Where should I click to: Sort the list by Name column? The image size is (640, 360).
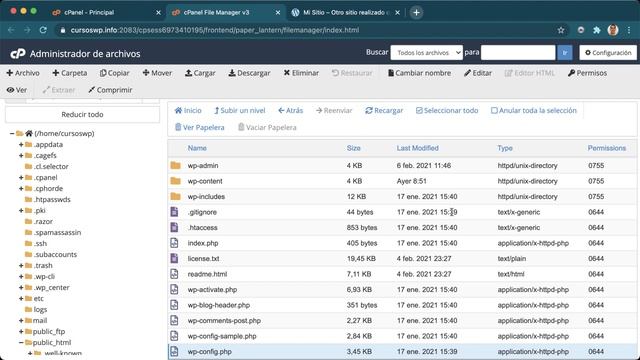197,148
